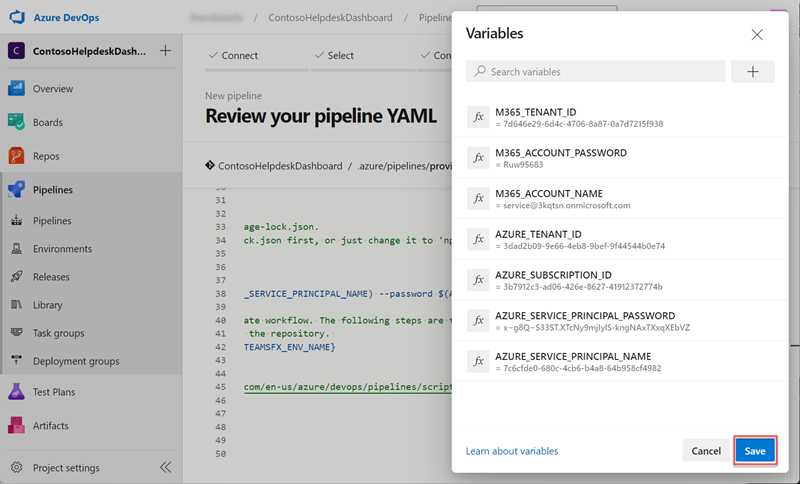Image resolution: width=800 pixels, height=484 pixels.
Task: Click the Azure DevOps logo icon
Action: 17,17
